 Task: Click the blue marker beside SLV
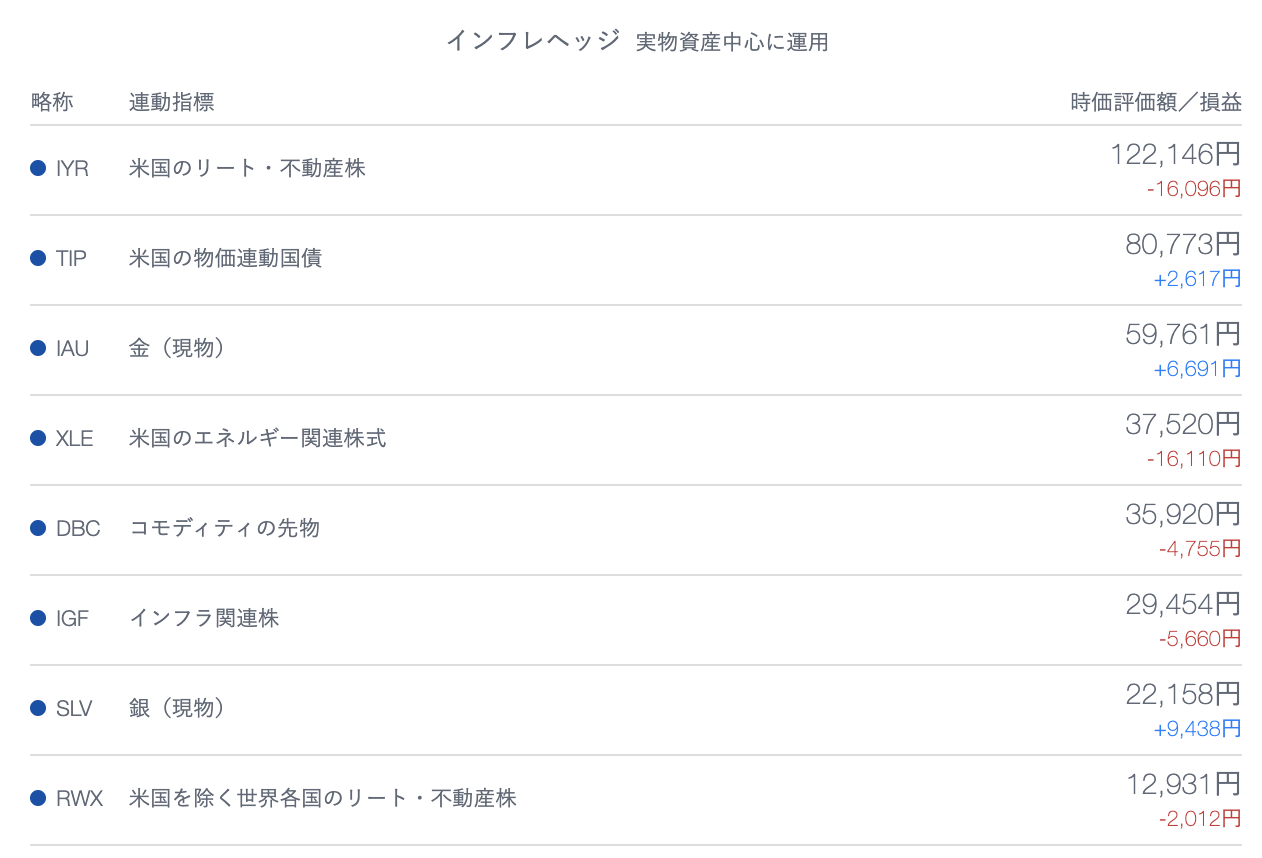coord(38,708)
